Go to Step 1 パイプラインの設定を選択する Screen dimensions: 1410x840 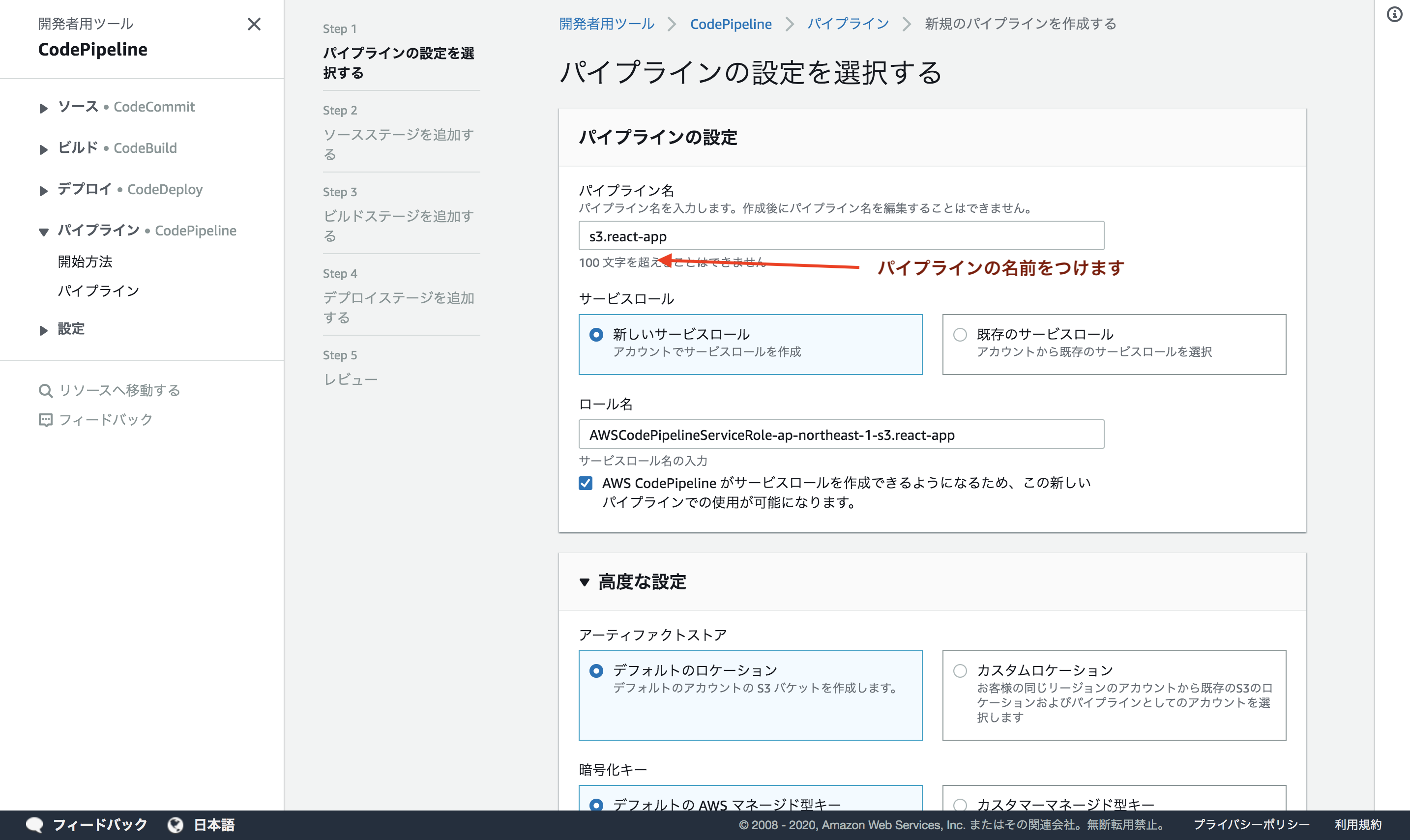(x=399, y=63)
